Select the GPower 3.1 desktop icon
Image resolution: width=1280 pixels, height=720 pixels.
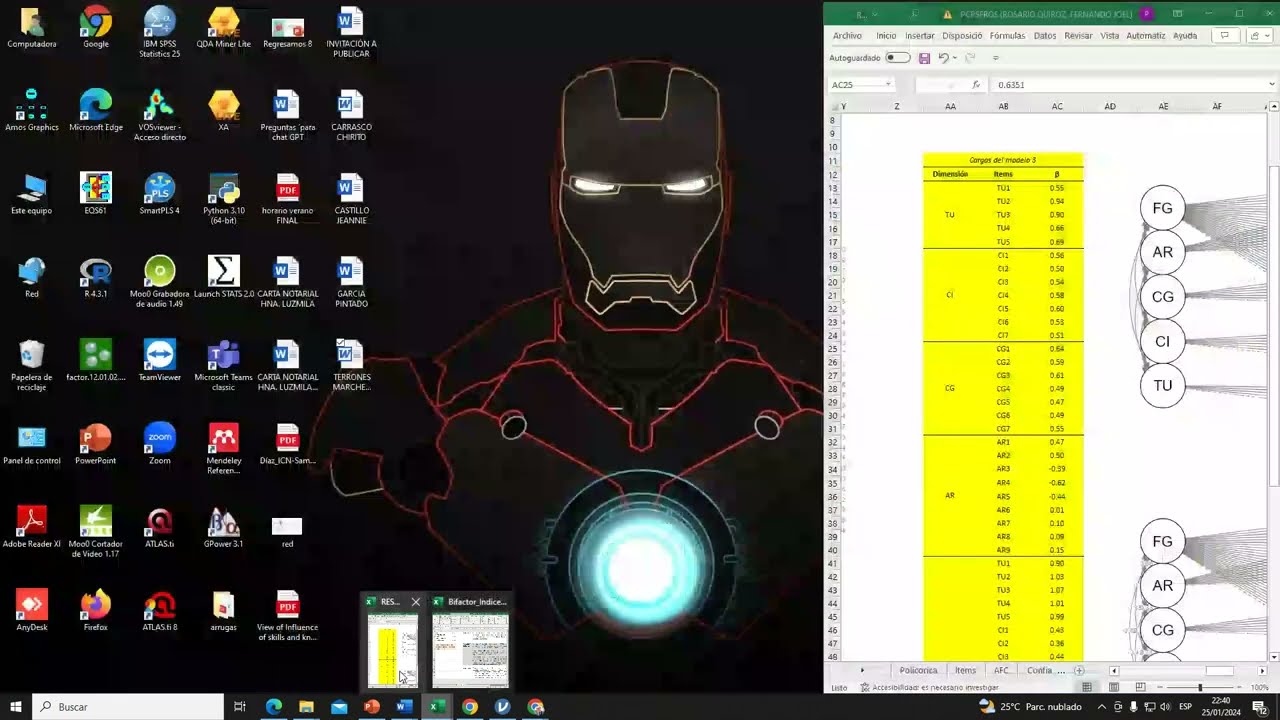223,527
